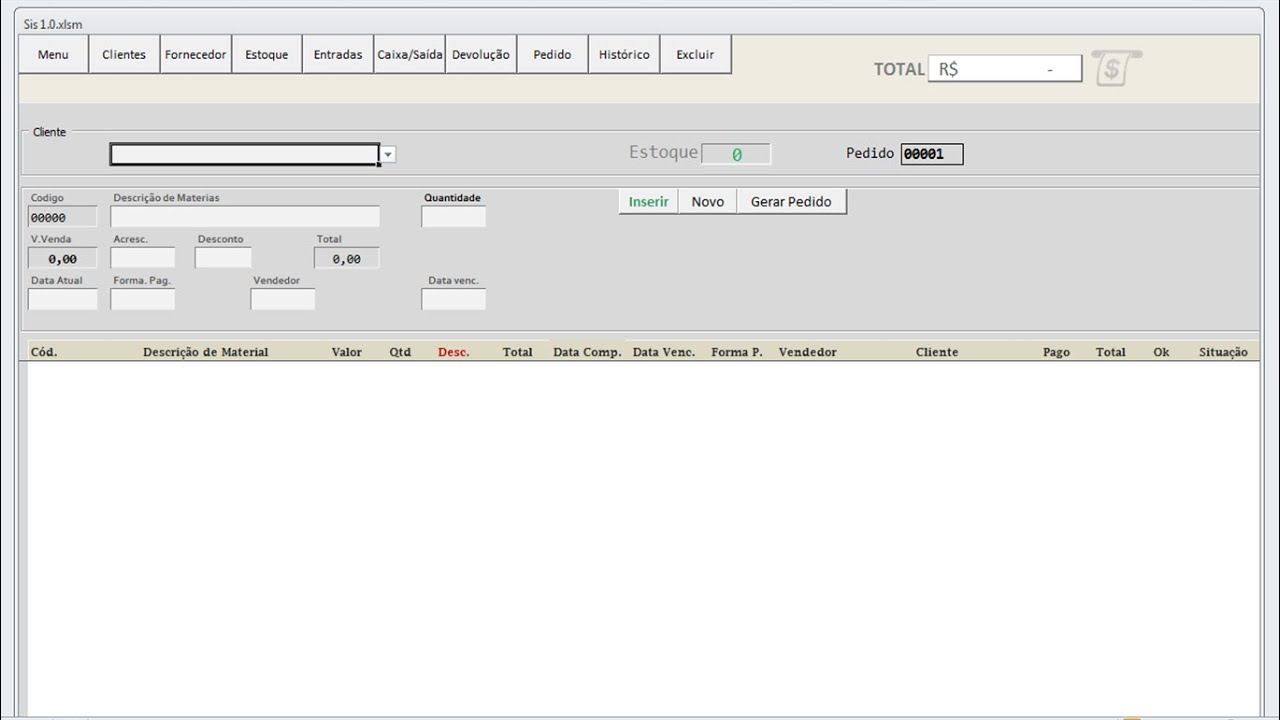The height and width of the screenshot is (720, 1280).
Task: Go to the Clientes section
Action: [x=124, y=55]
